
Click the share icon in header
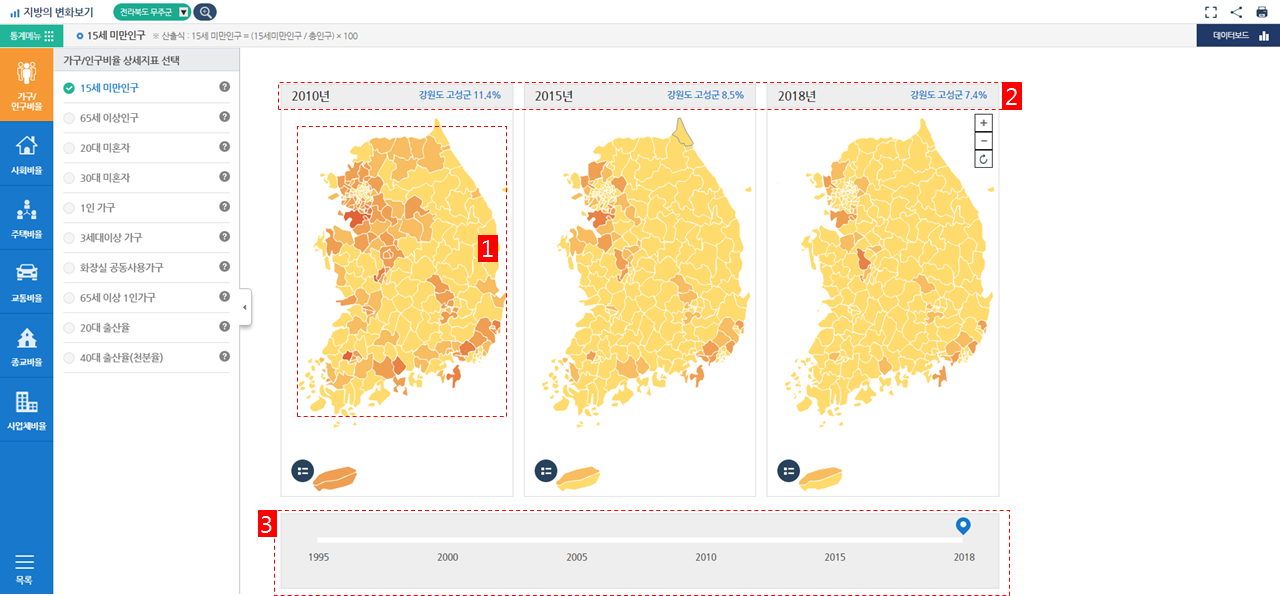[1237, 12]
